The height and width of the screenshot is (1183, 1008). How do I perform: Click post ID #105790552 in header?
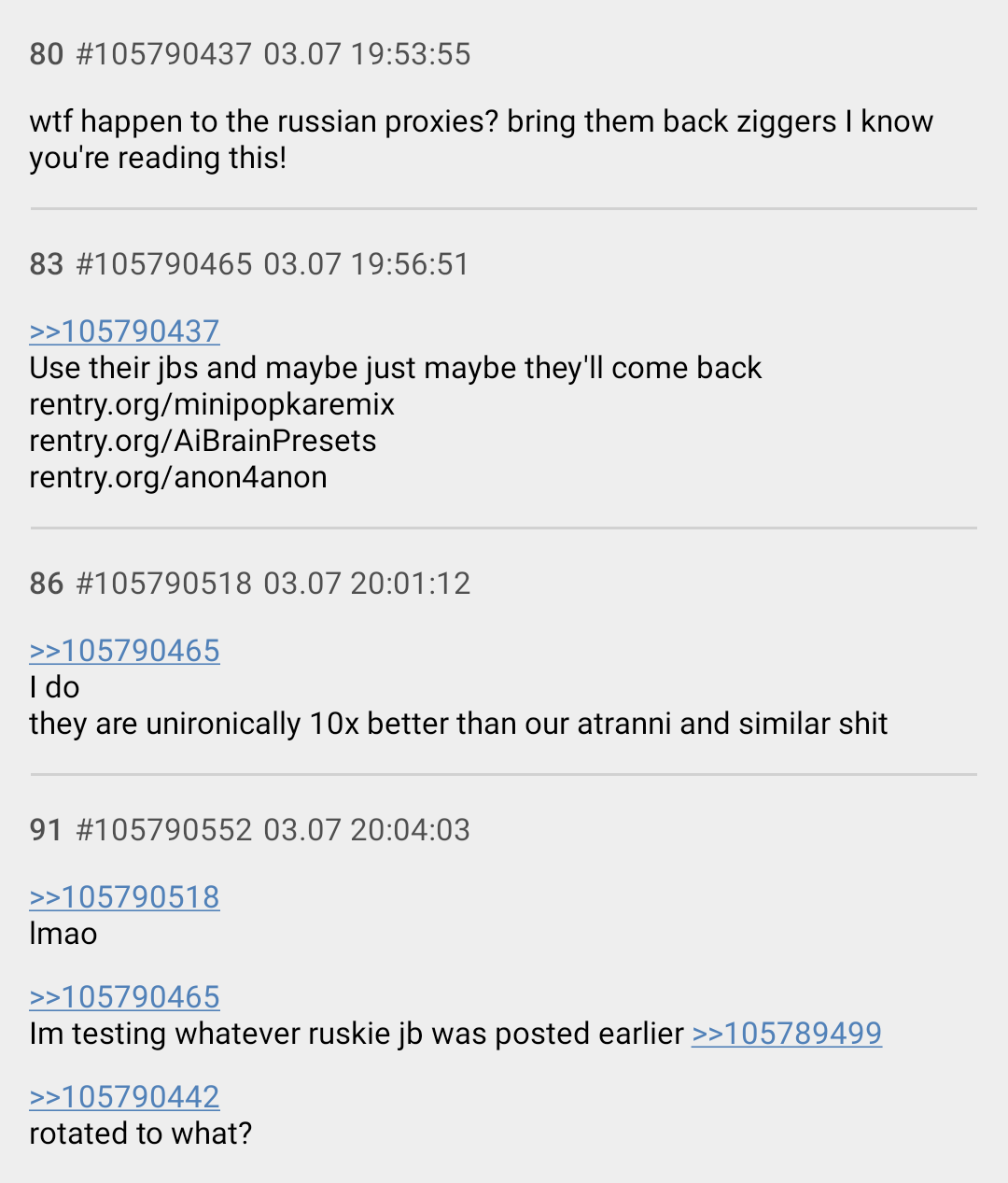pyautogui.click(x=164, y=830)
